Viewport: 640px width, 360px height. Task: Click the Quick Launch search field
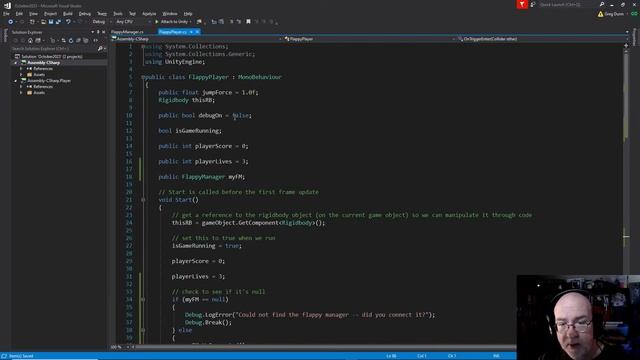pos(567,4)
